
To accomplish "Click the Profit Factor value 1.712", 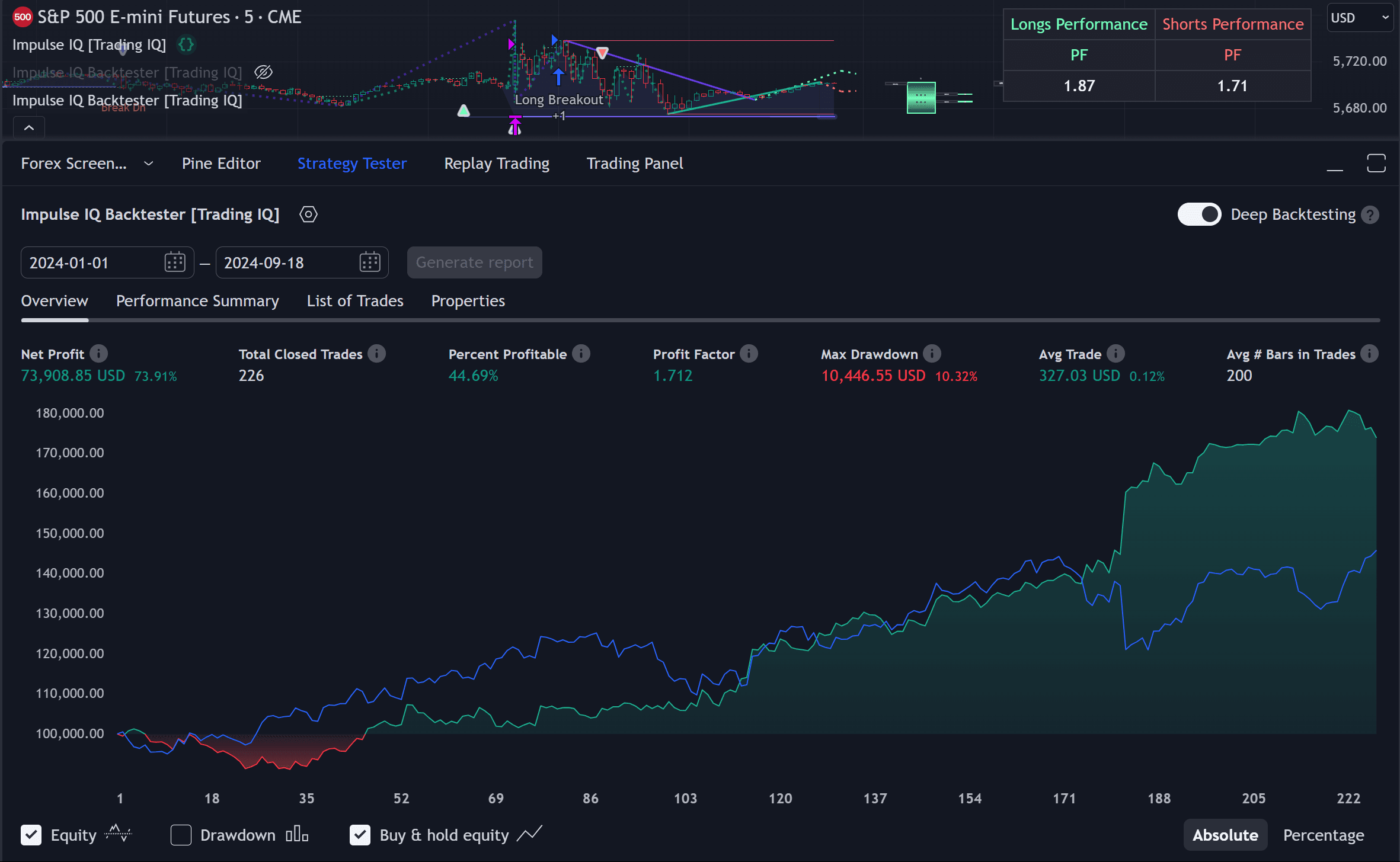I will coord(673,376).
